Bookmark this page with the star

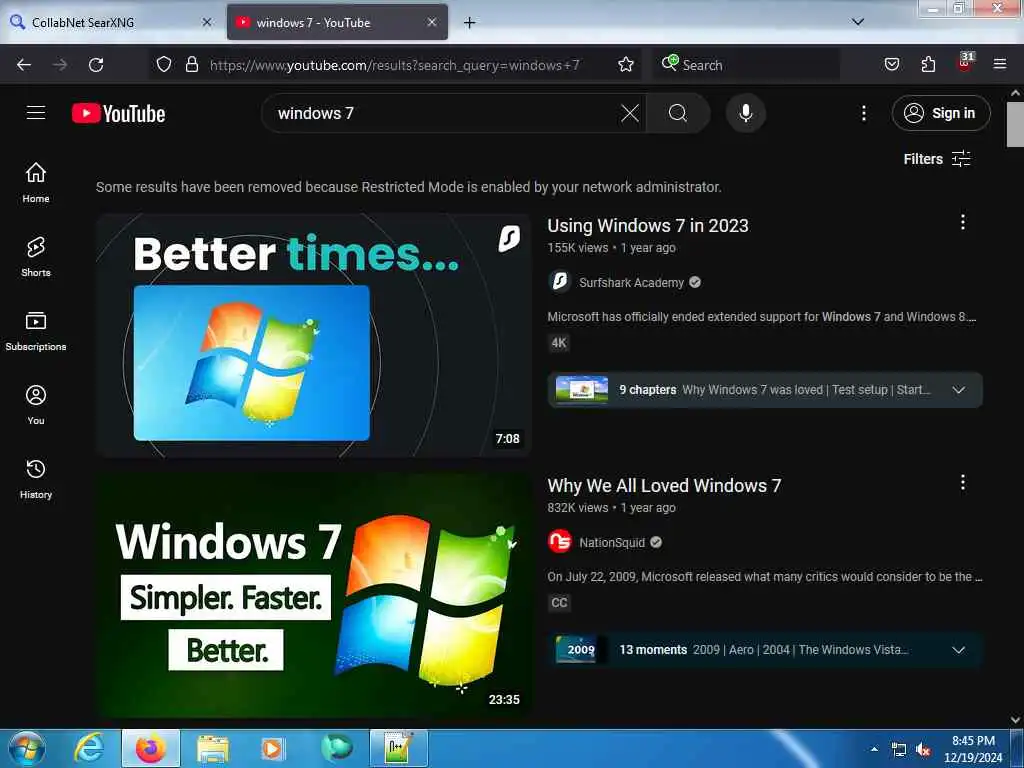click(626, 64)
